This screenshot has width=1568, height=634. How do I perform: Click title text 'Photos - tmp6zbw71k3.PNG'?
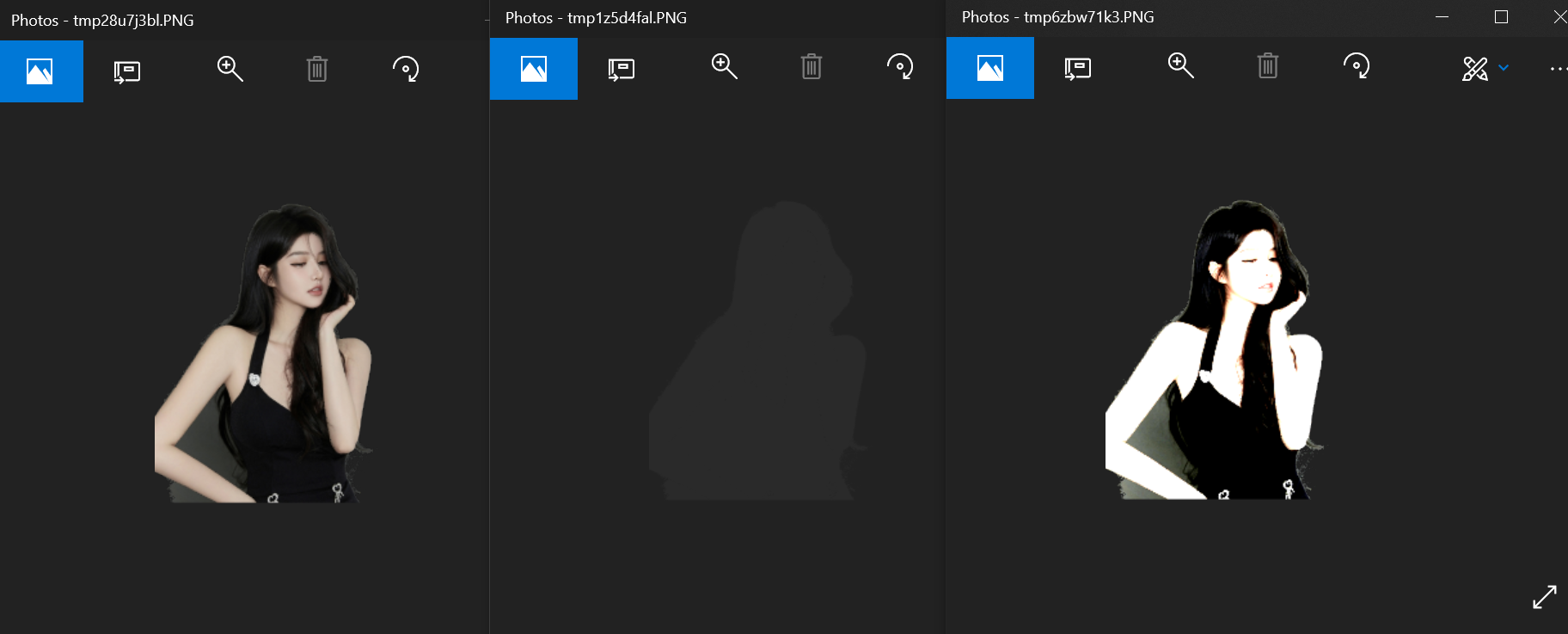pos(1057,16)
